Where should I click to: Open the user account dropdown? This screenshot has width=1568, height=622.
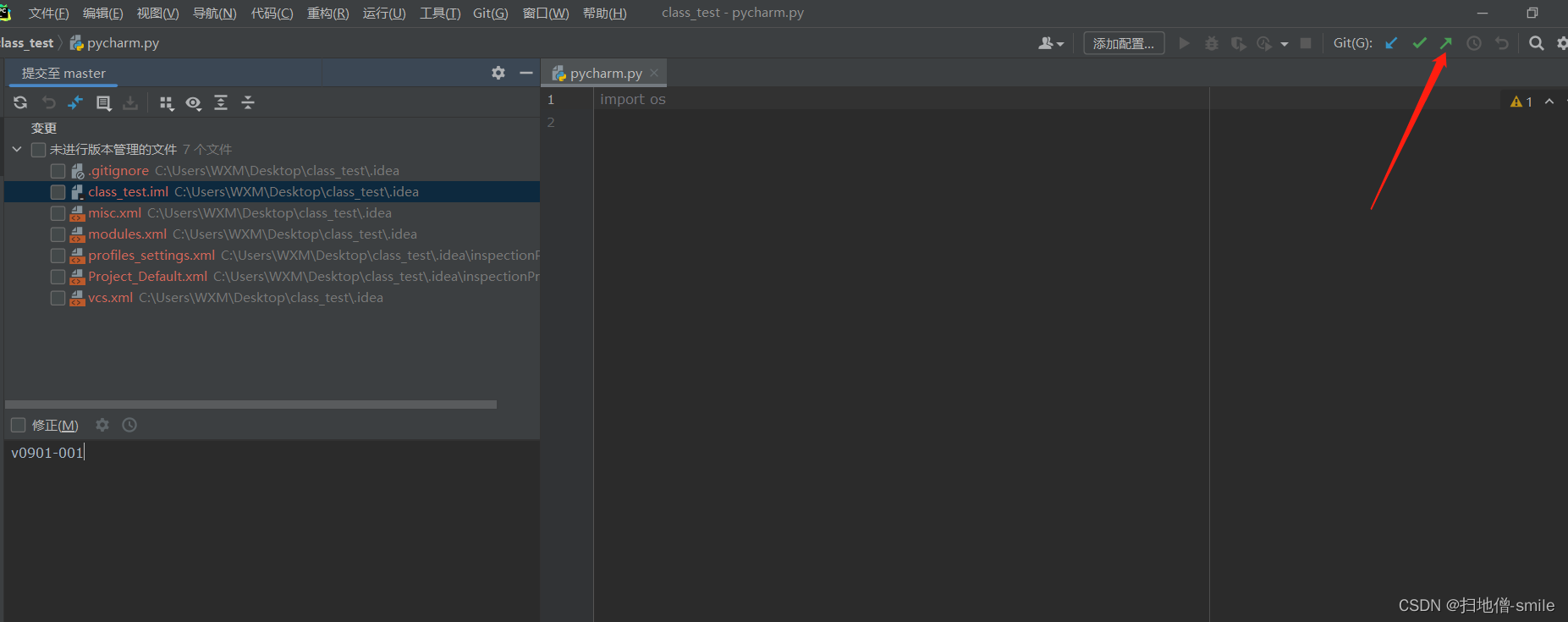1051,43
